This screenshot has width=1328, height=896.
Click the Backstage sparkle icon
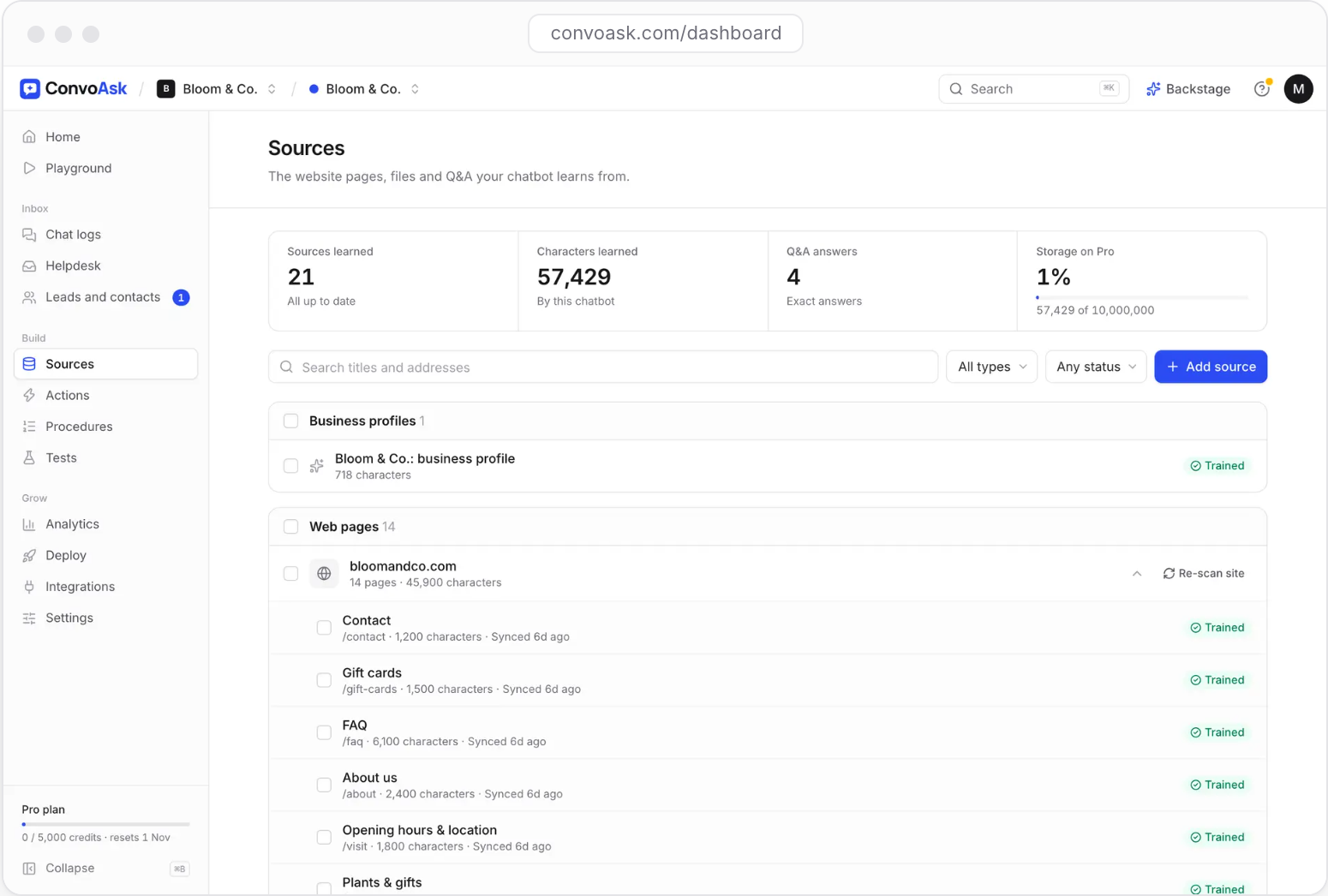[1153, 89]
